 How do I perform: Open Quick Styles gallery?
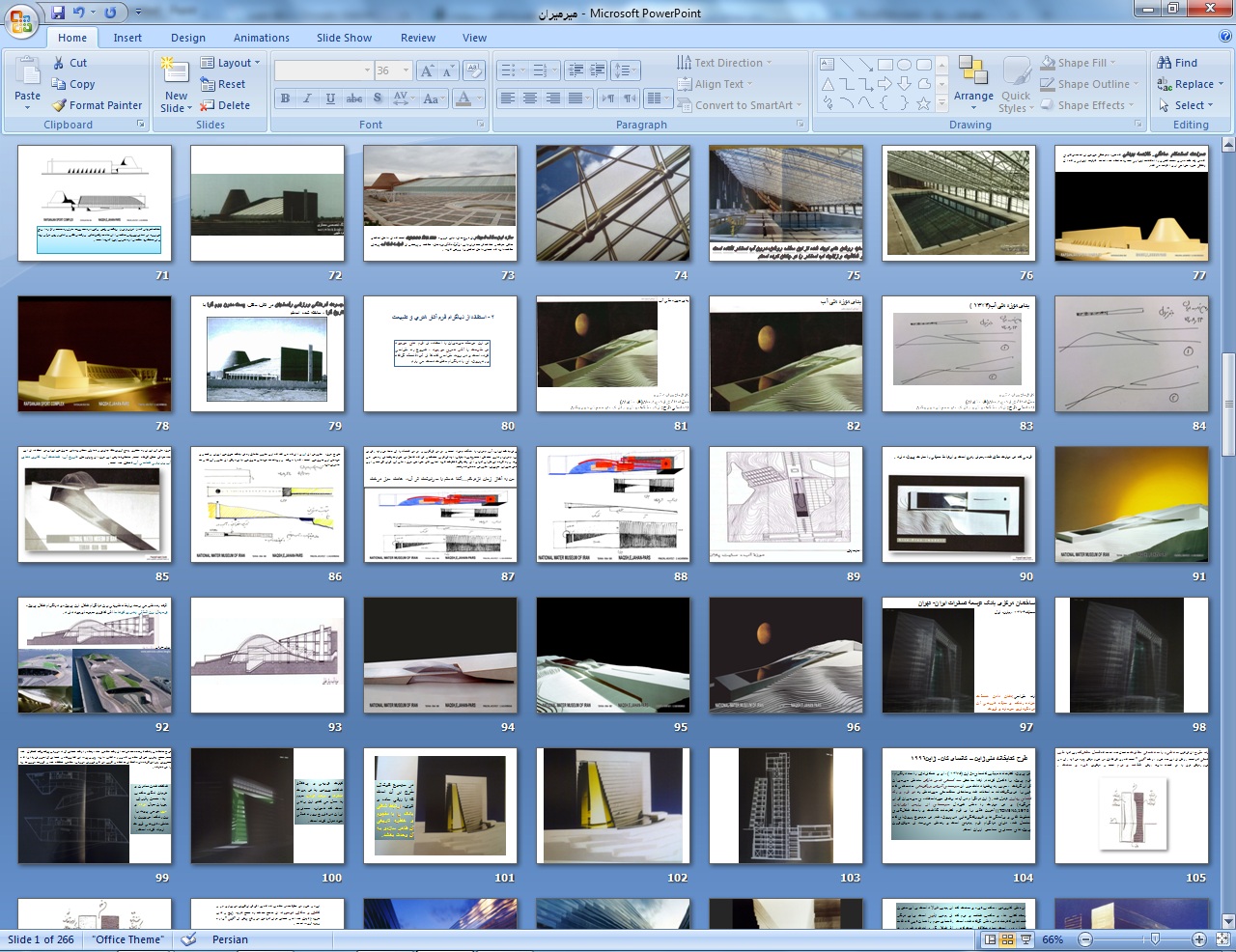pyautogui.click(x=1015, y=85)
